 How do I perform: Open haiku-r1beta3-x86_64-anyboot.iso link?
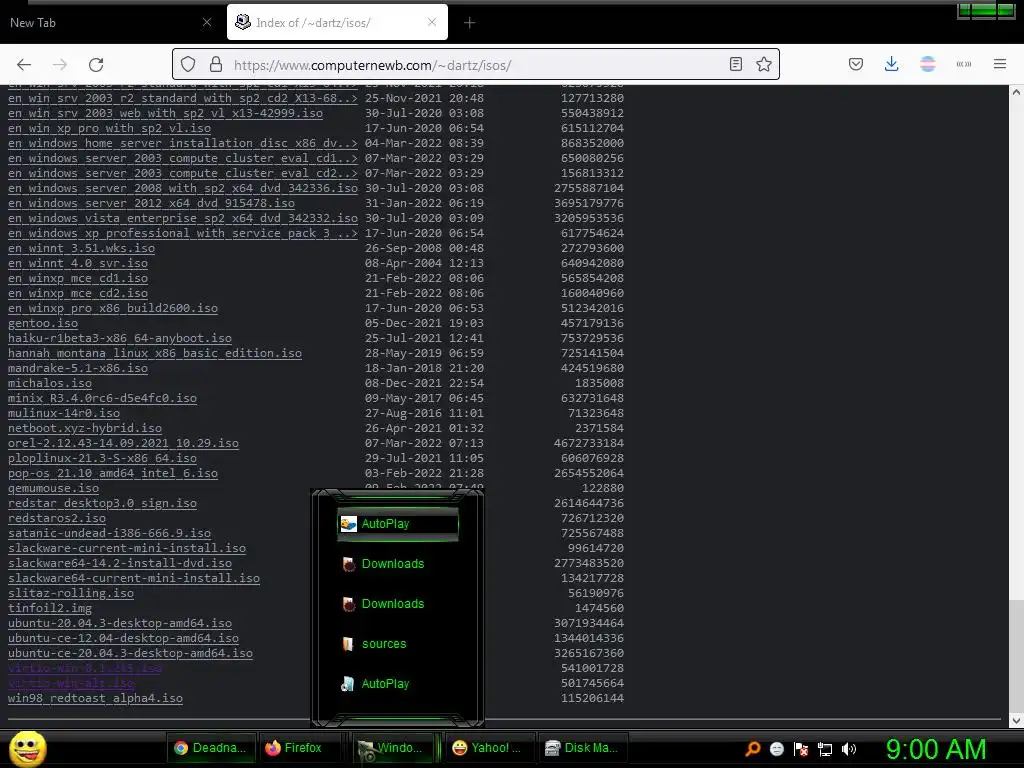(120, 338)
